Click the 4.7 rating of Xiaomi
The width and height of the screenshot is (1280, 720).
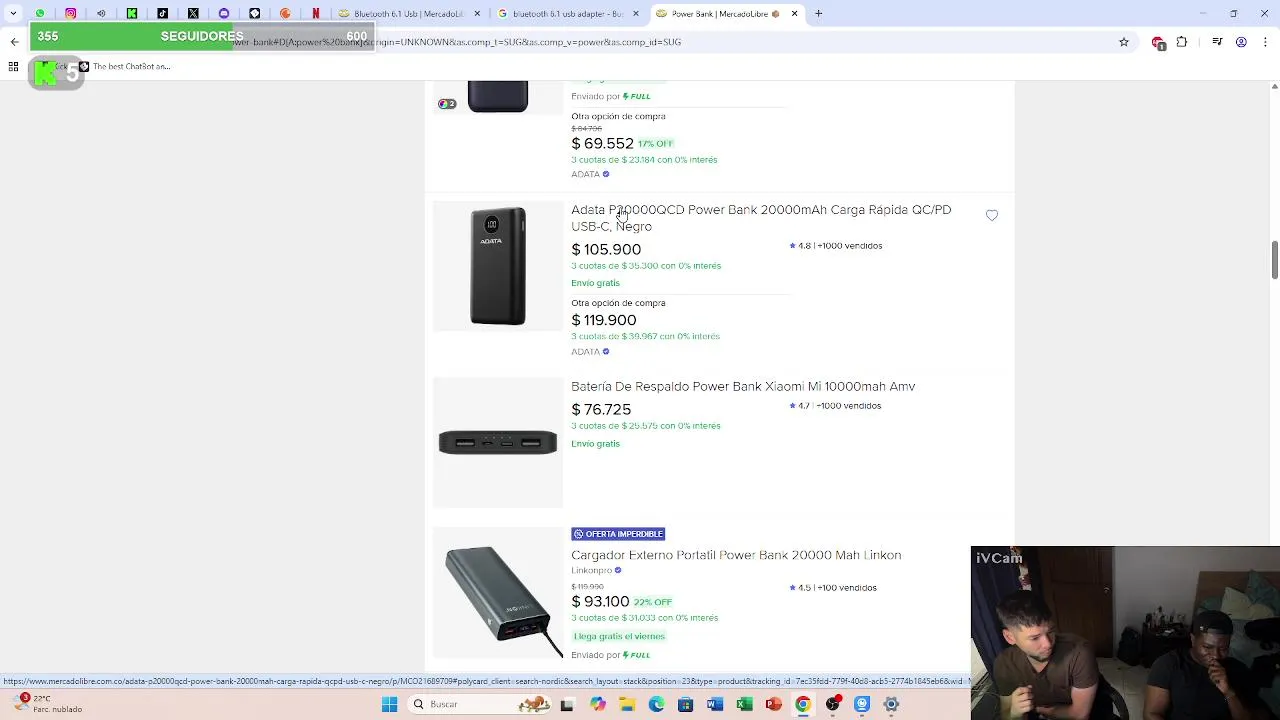[800, 406]
